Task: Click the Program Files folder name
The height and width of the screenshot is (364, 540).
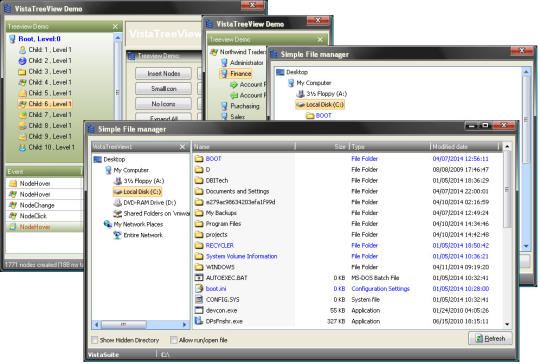Action: 223,224
